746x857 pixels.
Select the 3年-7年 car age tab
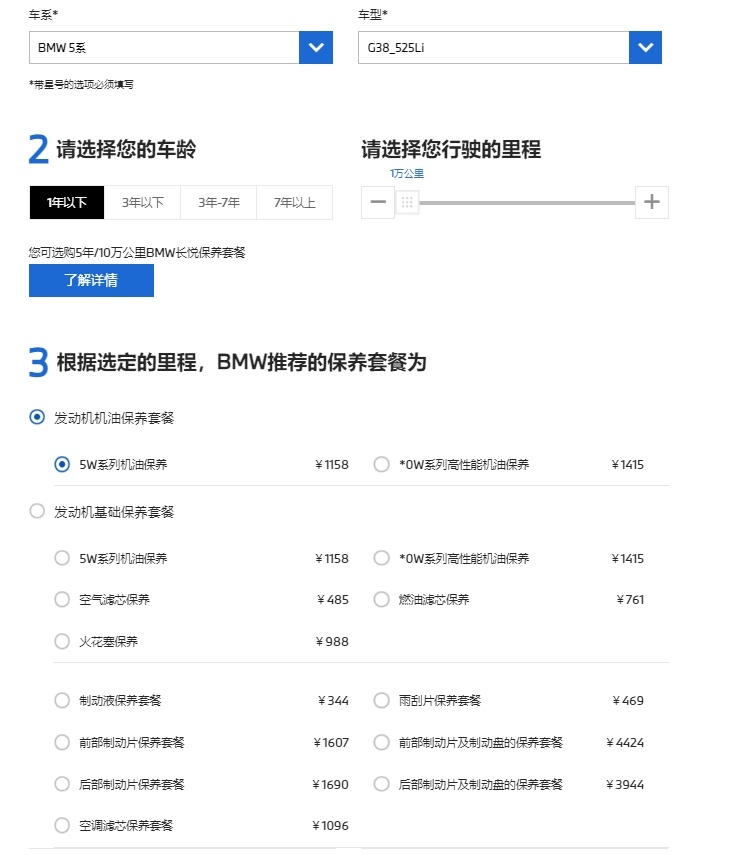(x=219, y=203)
